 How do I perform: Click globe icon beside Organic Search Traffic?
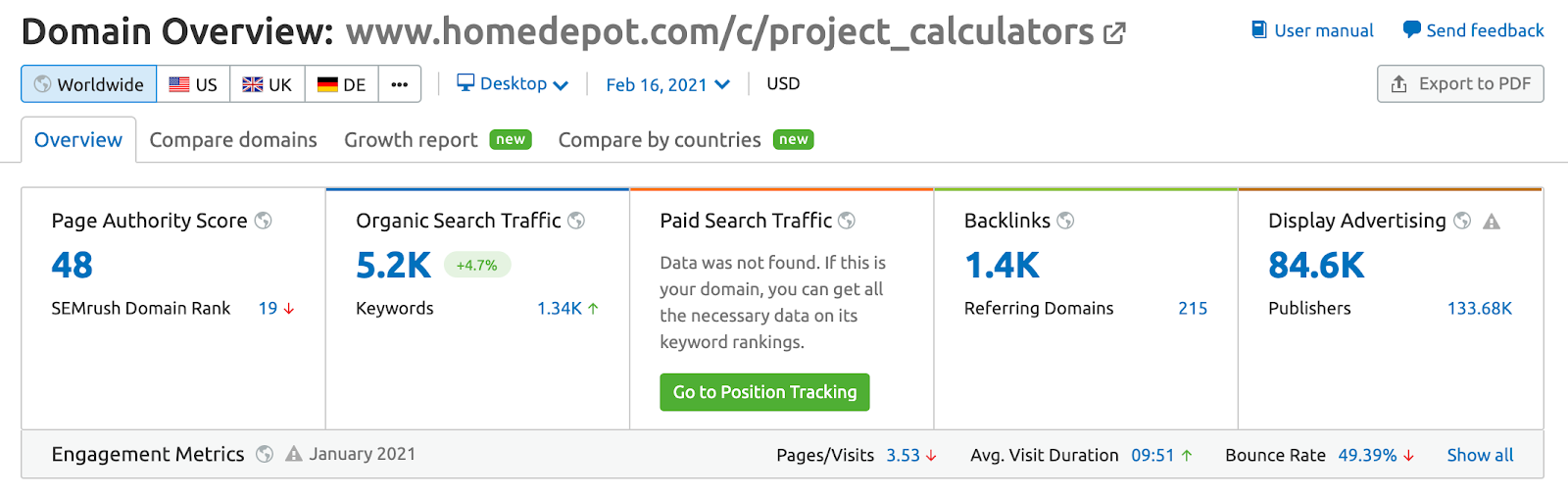(x=576, y=221)
